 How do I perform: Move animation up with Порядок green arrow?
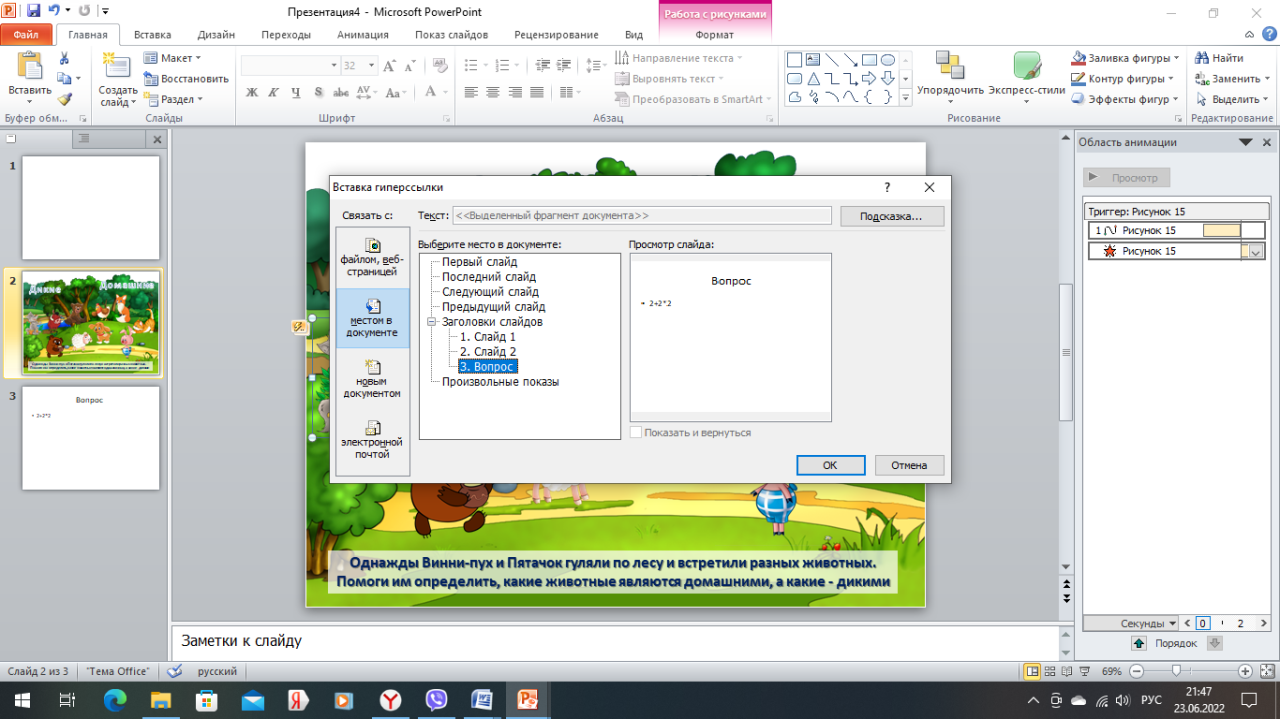pyautogui.click(x=1138, y=643)
